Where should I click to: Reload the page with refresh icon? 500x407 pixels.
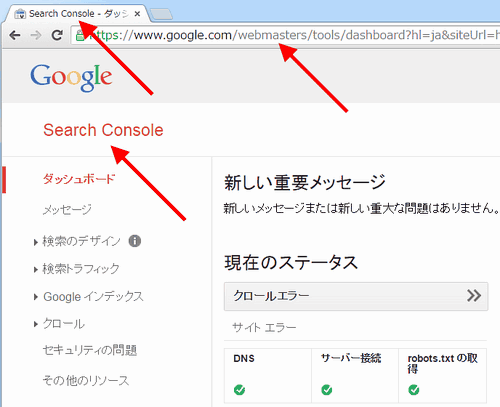click(57, 35)
